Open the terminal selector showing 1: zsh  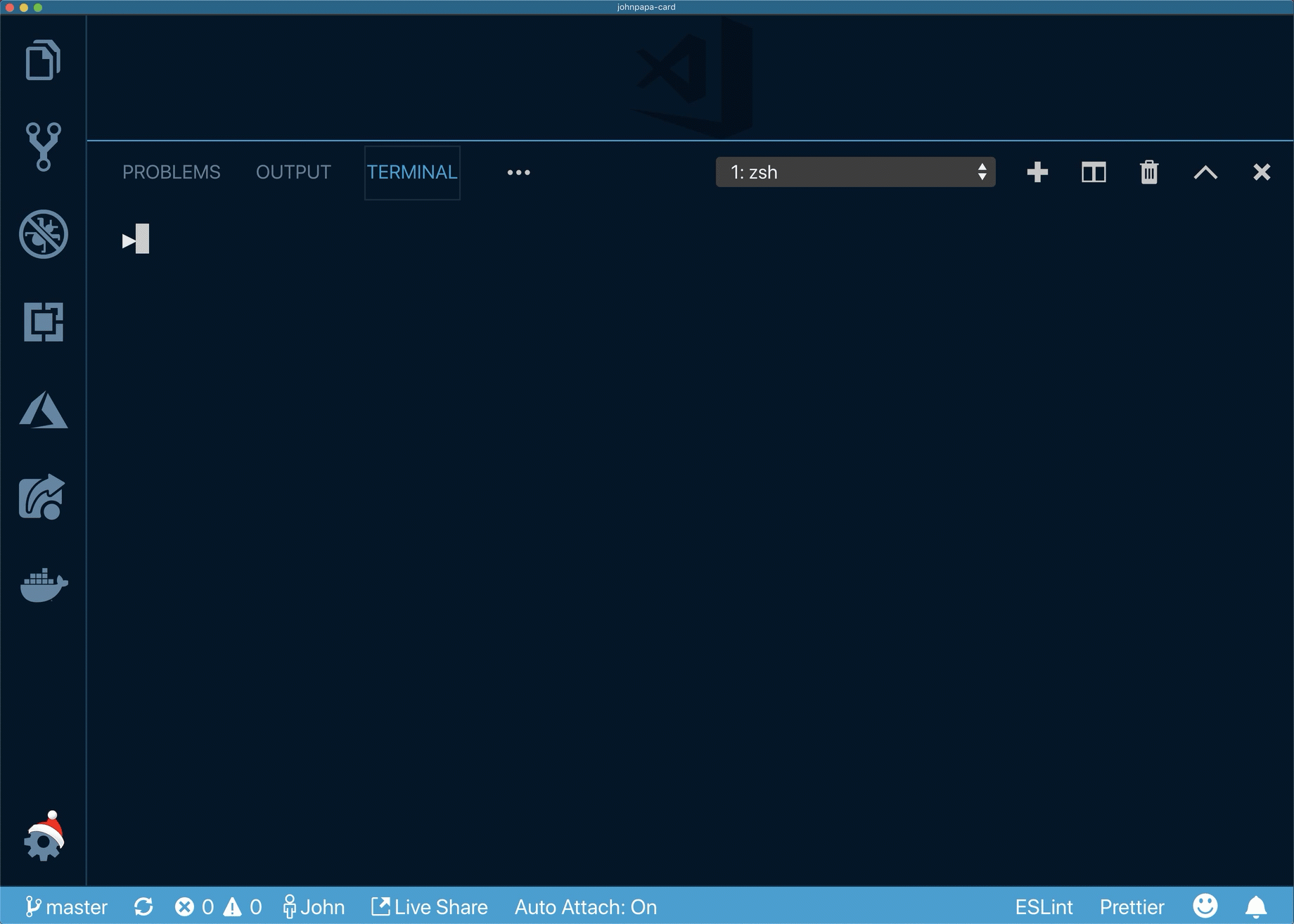coord(855,172)
